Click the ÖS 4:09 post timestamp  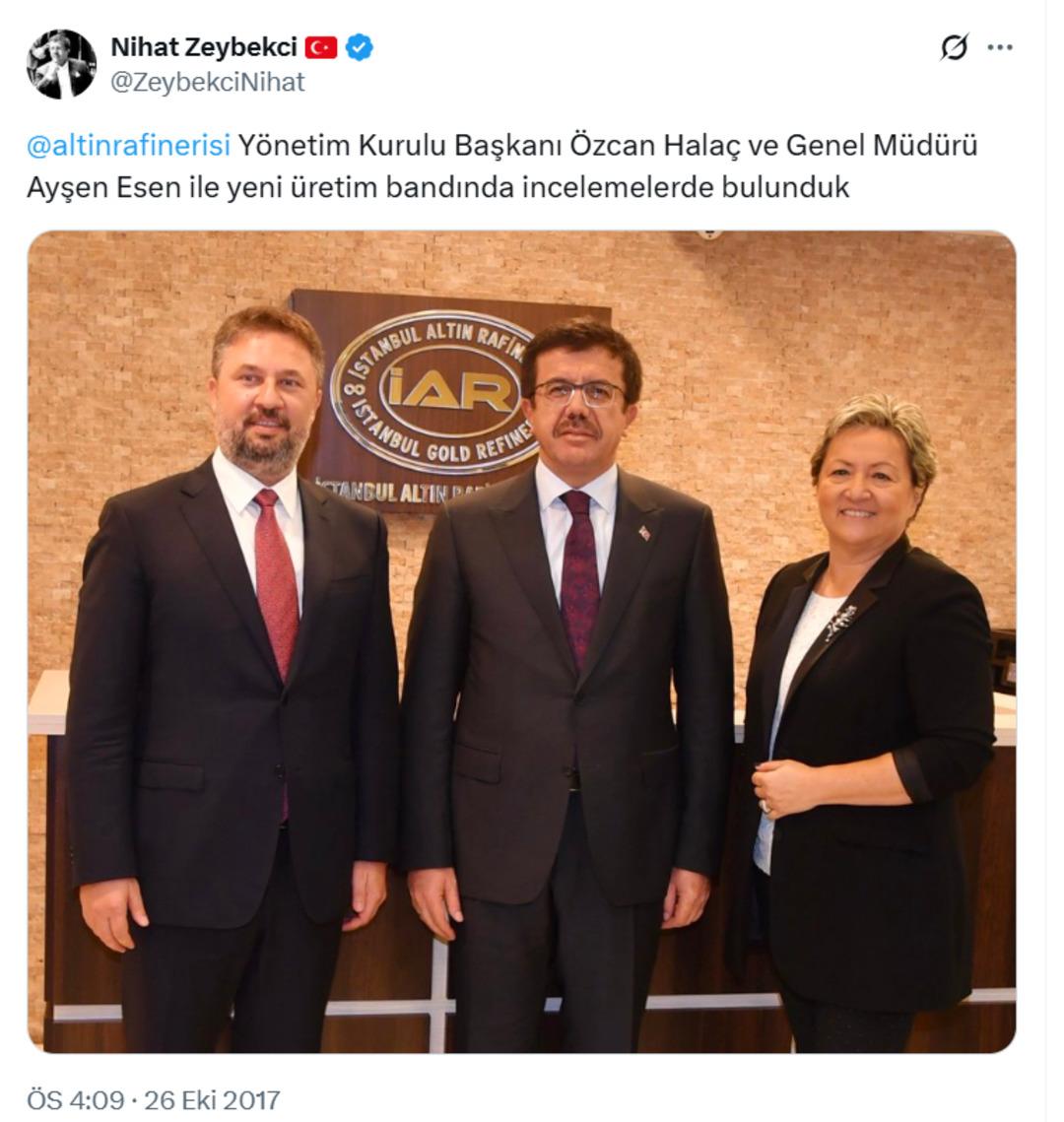75,1099
